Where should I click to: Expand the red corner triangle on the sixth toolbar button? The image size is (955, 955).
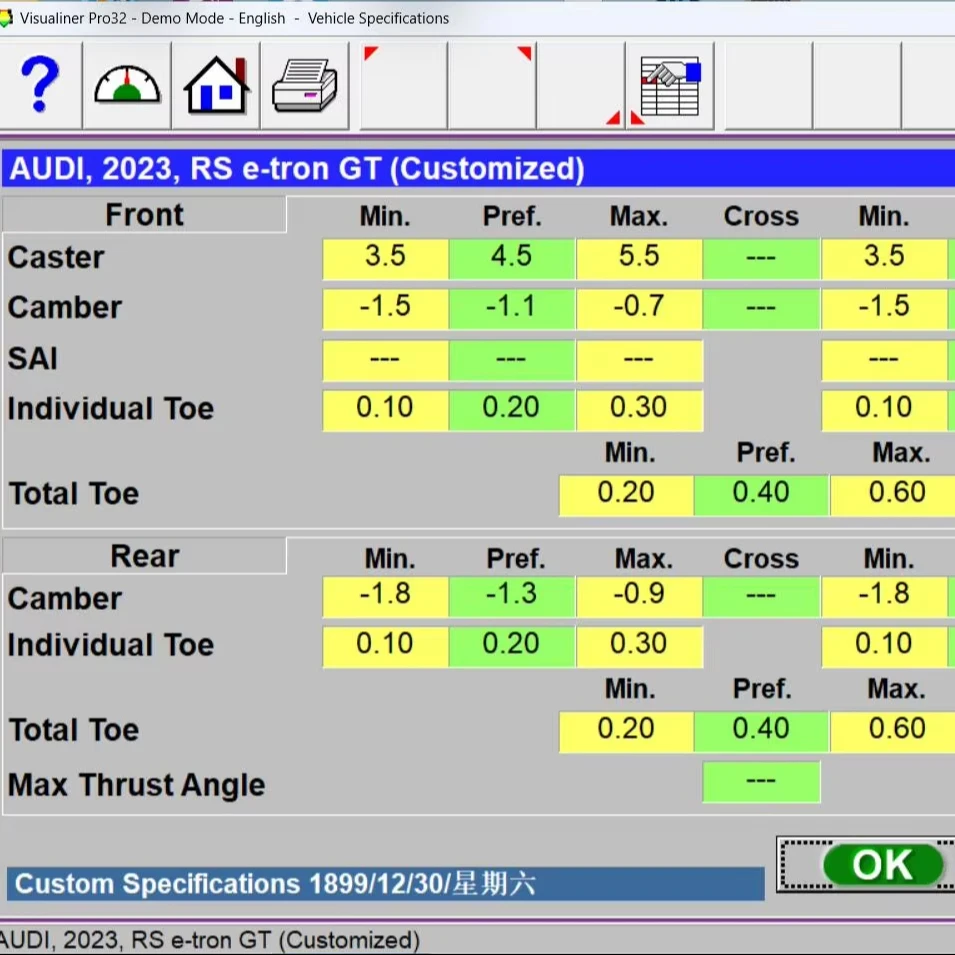524,51
